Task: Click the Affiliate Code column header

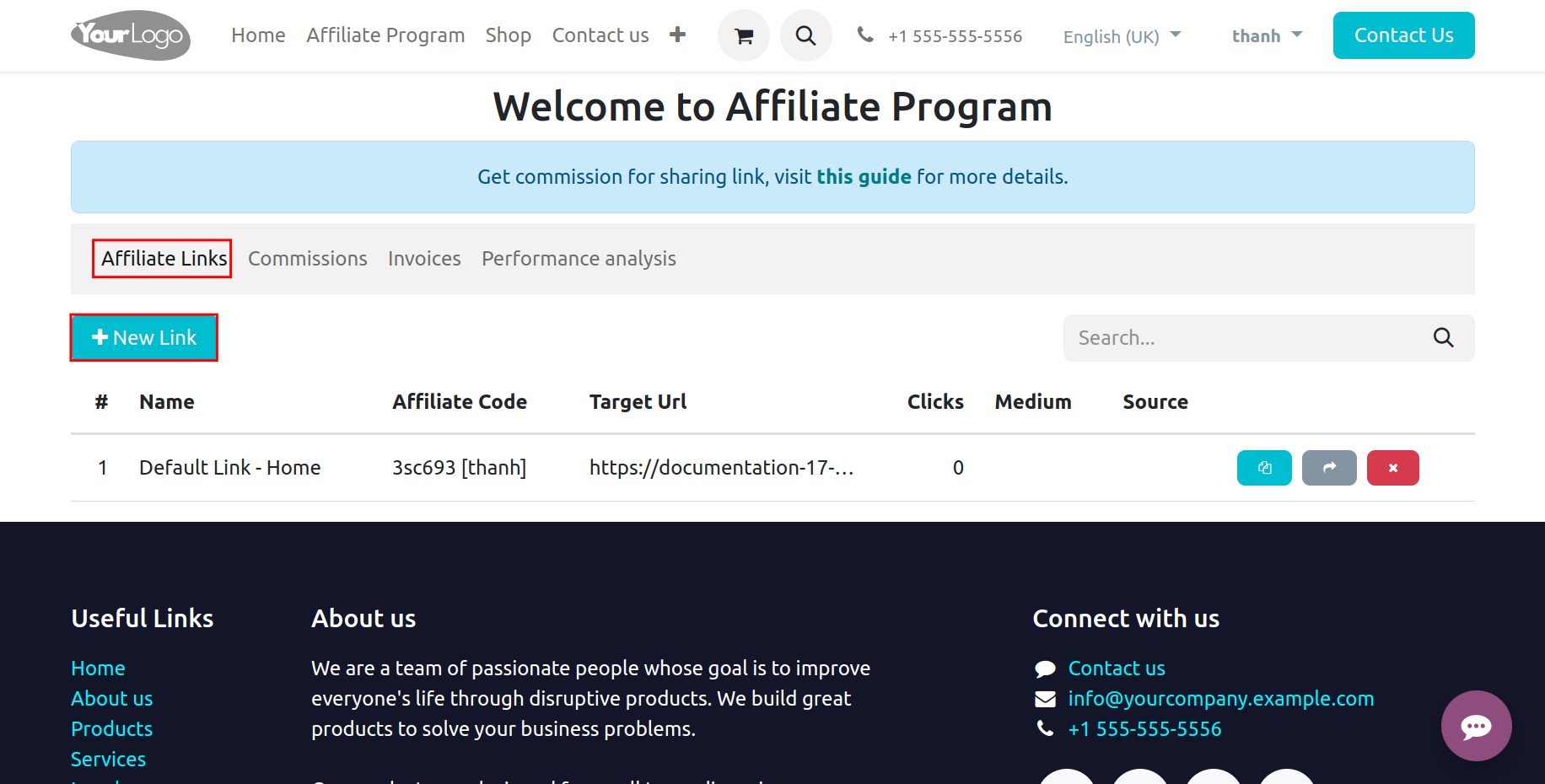Action: pyautogui.click(x=460, y=402)
